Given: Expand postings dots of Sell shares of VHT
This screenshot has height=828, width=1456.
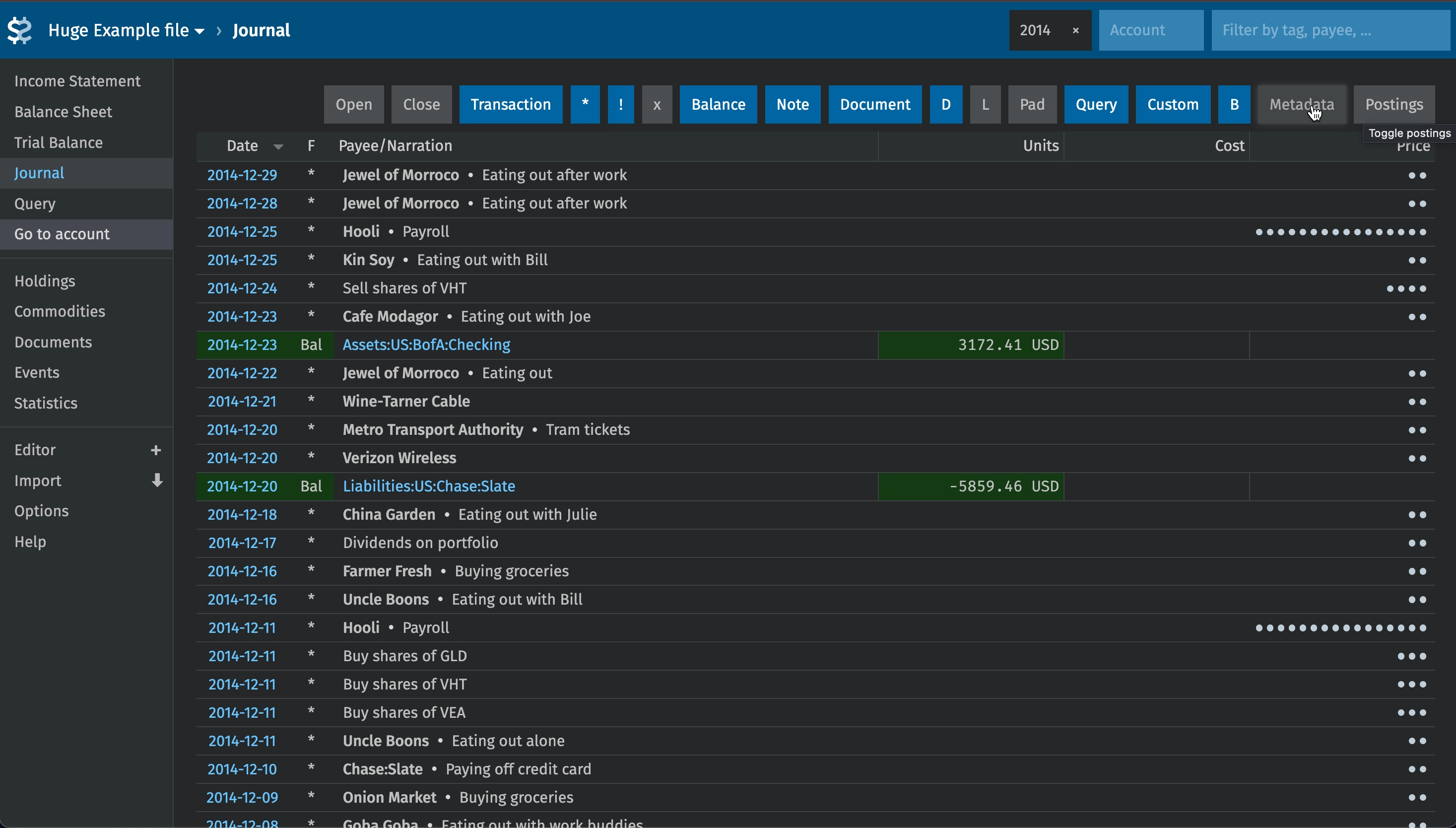Looking at the screenshot, I should 1406,289.
